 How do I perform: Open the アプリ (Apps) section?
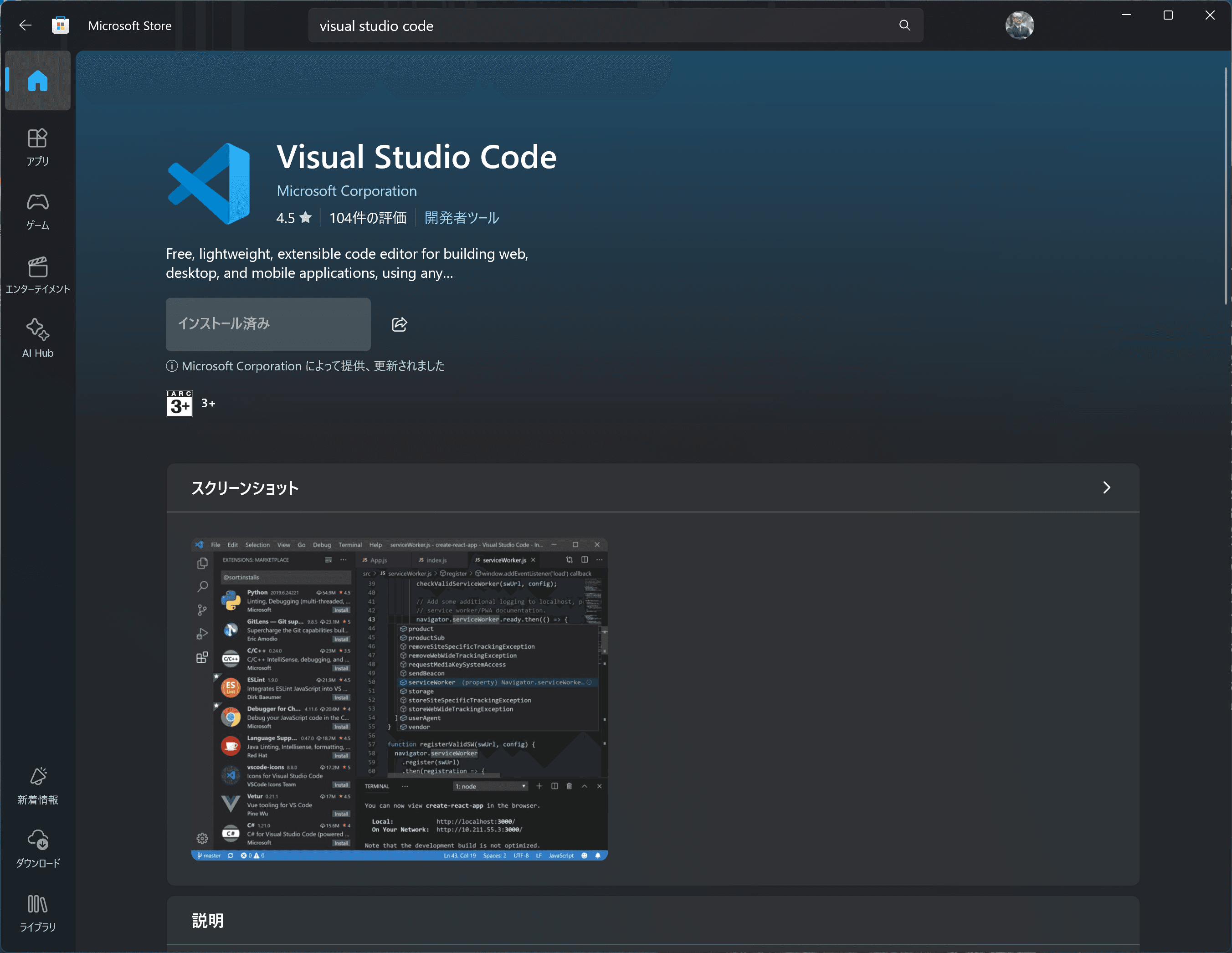[x=38, y=147]
